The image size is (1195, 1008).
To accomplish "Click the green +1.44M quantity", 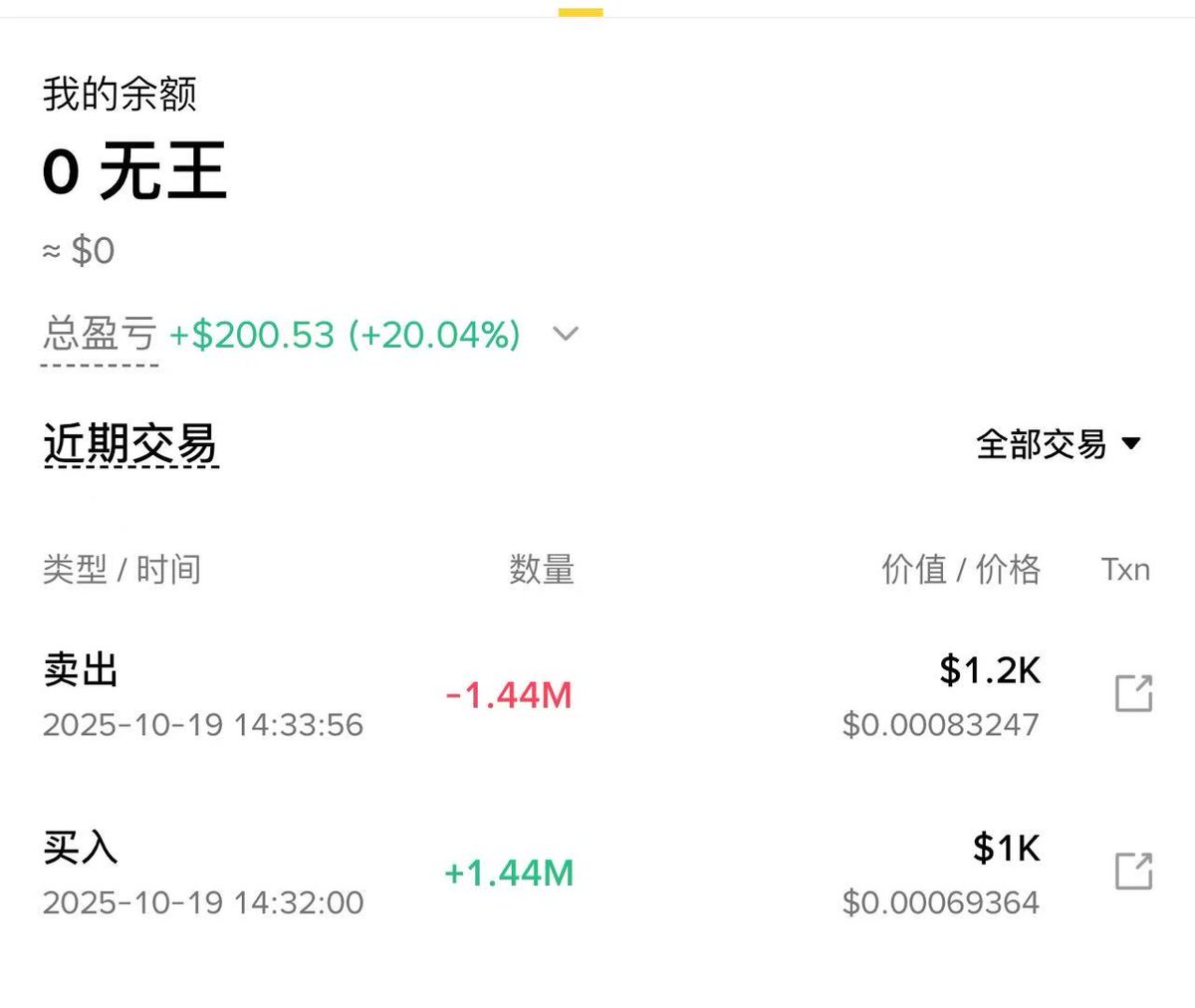I will [509, 874].
